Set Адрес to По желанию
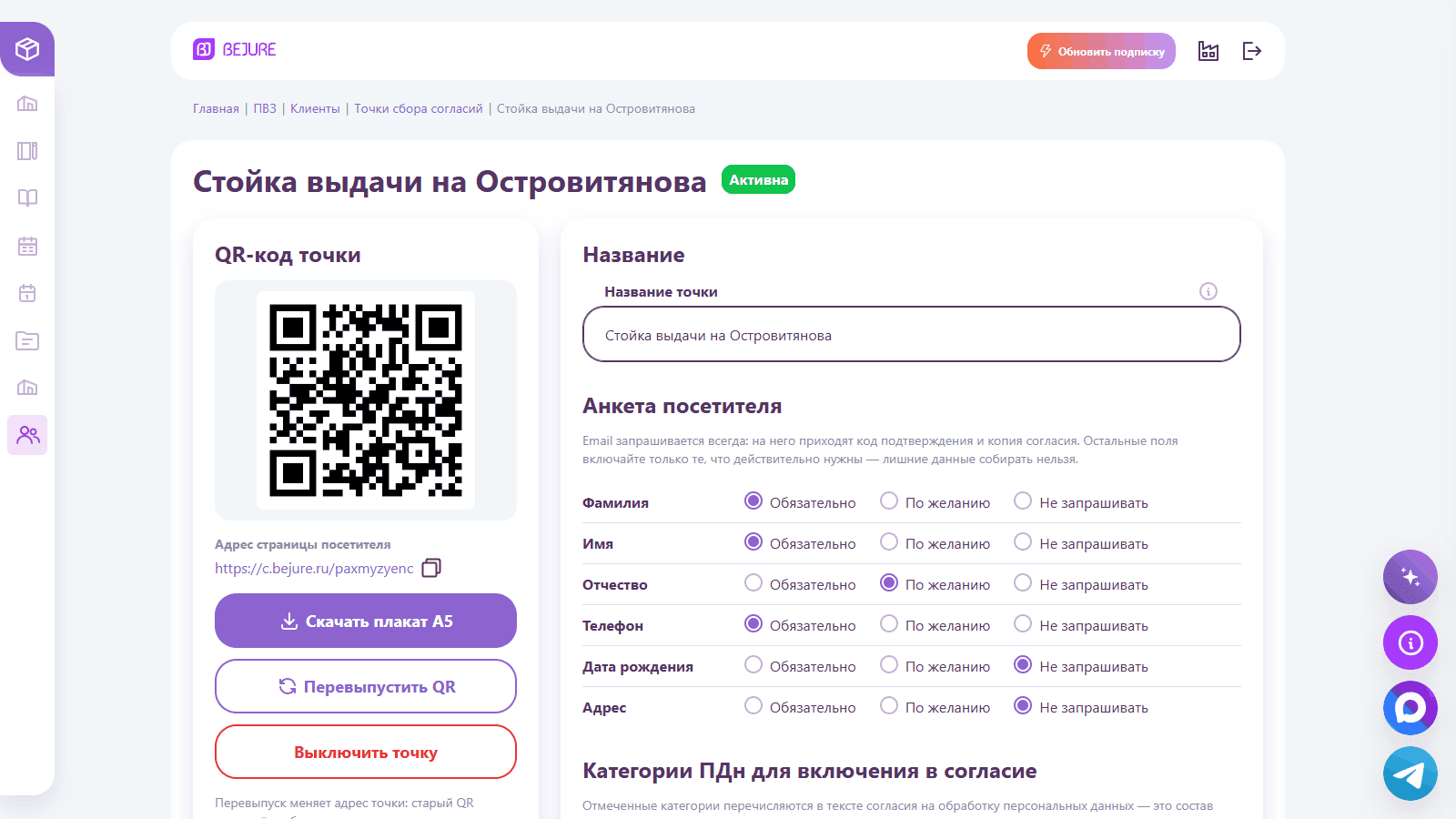This screenshot has width=1456, height=819. (x=889, y=705)
